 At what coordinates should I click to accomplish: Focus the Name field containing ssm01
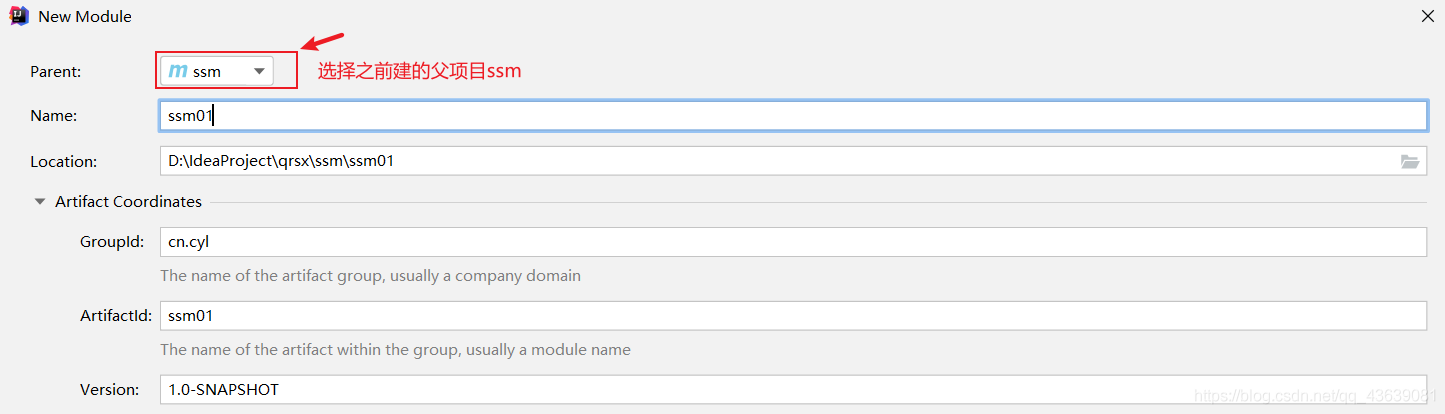(793, 115)
